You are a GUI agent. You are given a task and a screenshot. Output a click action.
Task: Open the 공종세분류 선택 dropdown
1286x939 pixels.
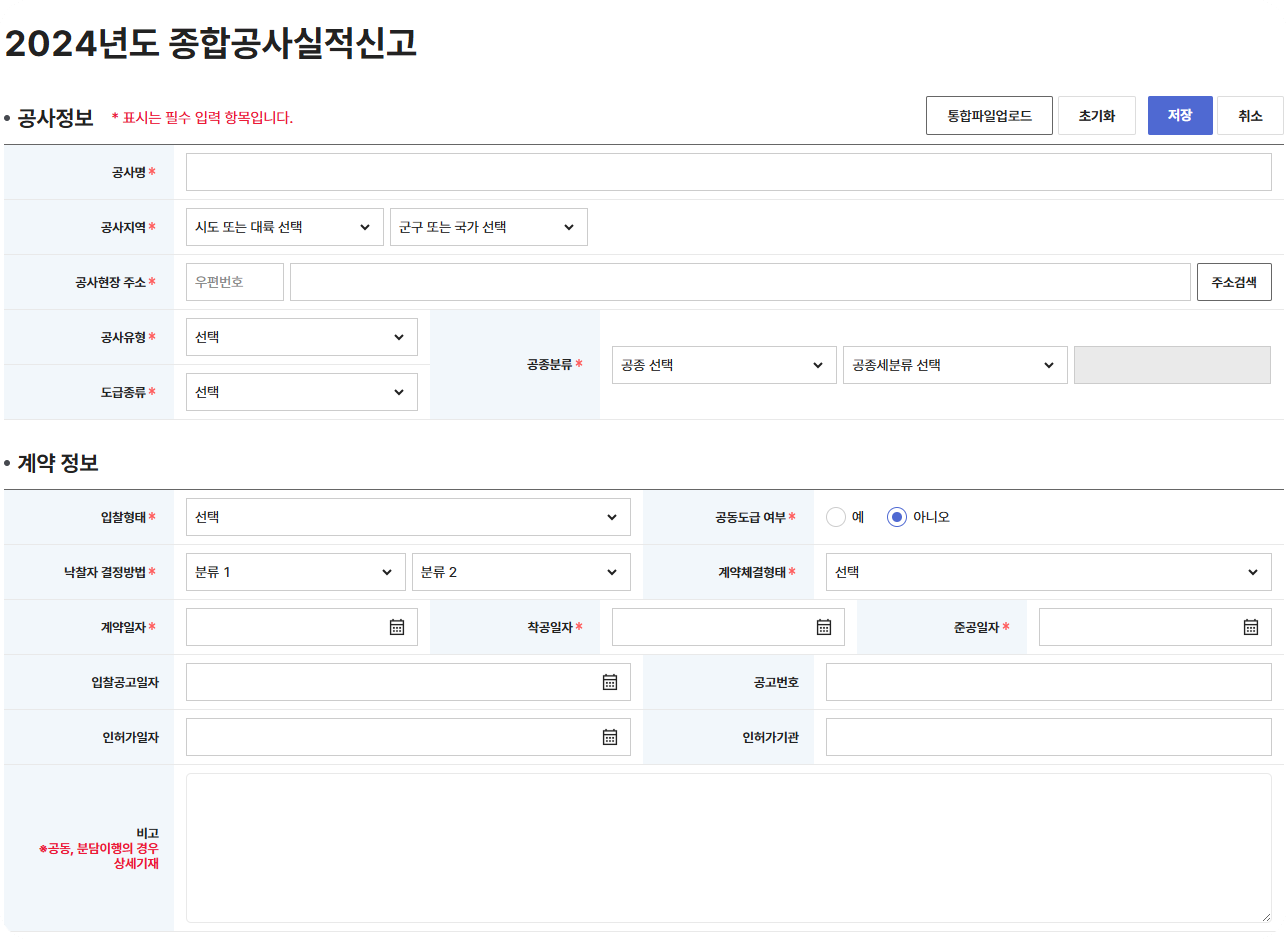pos(954,364)
